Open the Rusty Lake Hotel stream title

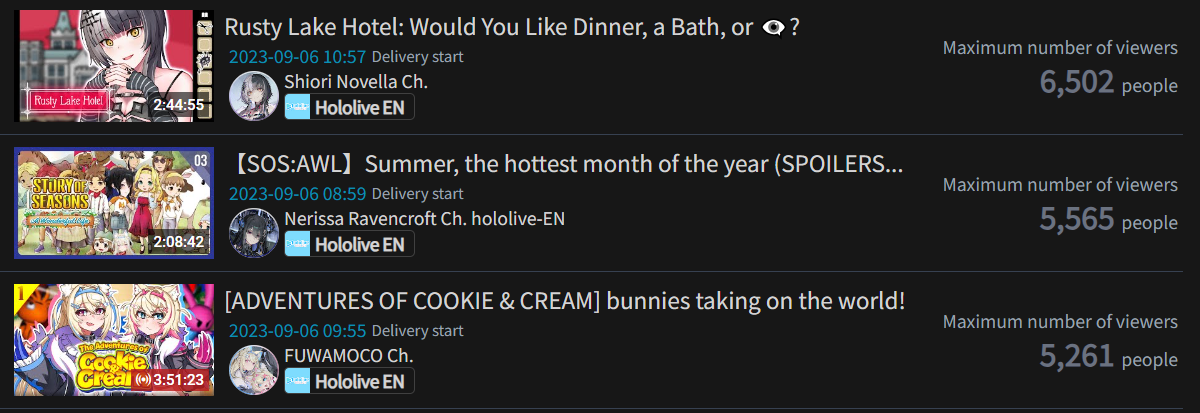(x=512, y=27)
